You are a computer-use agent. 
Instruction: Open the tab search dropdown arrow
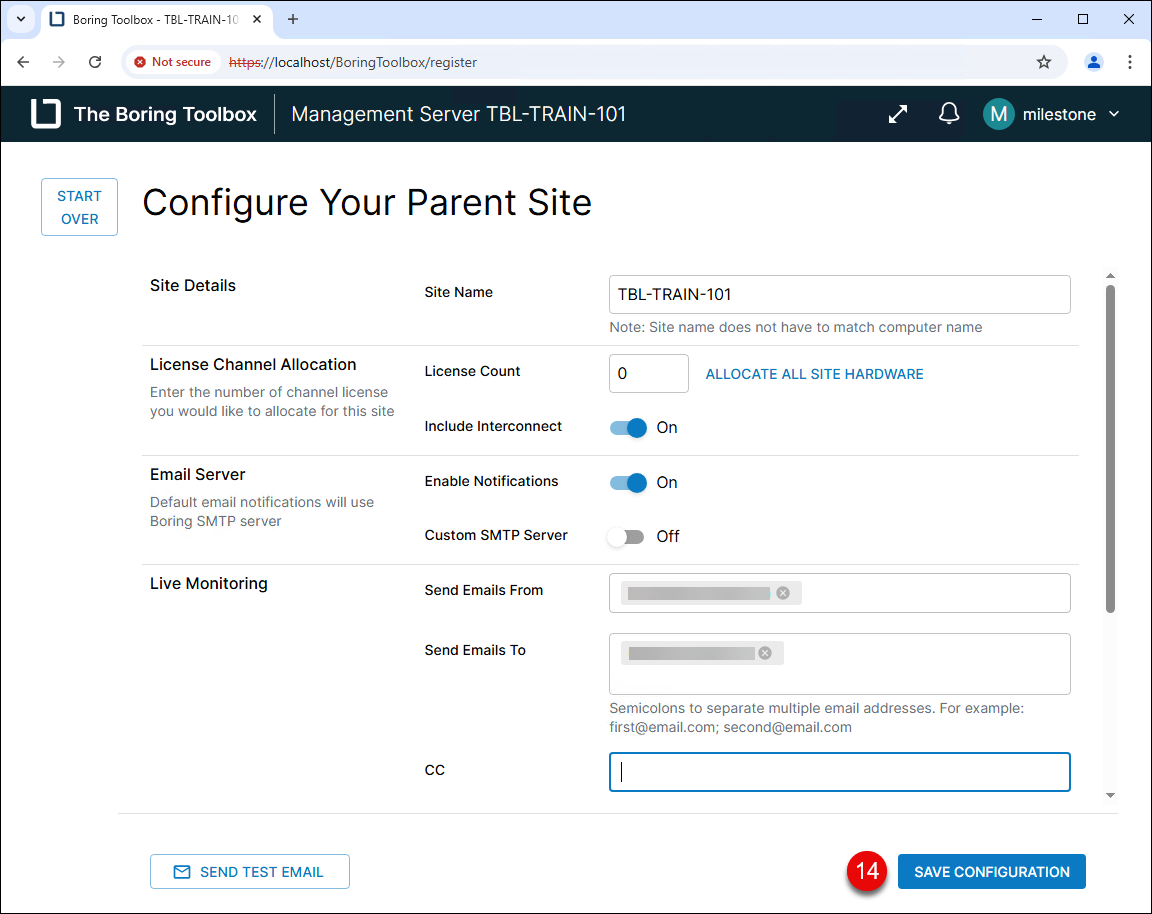pyautogui.click(x=21, y=19)
